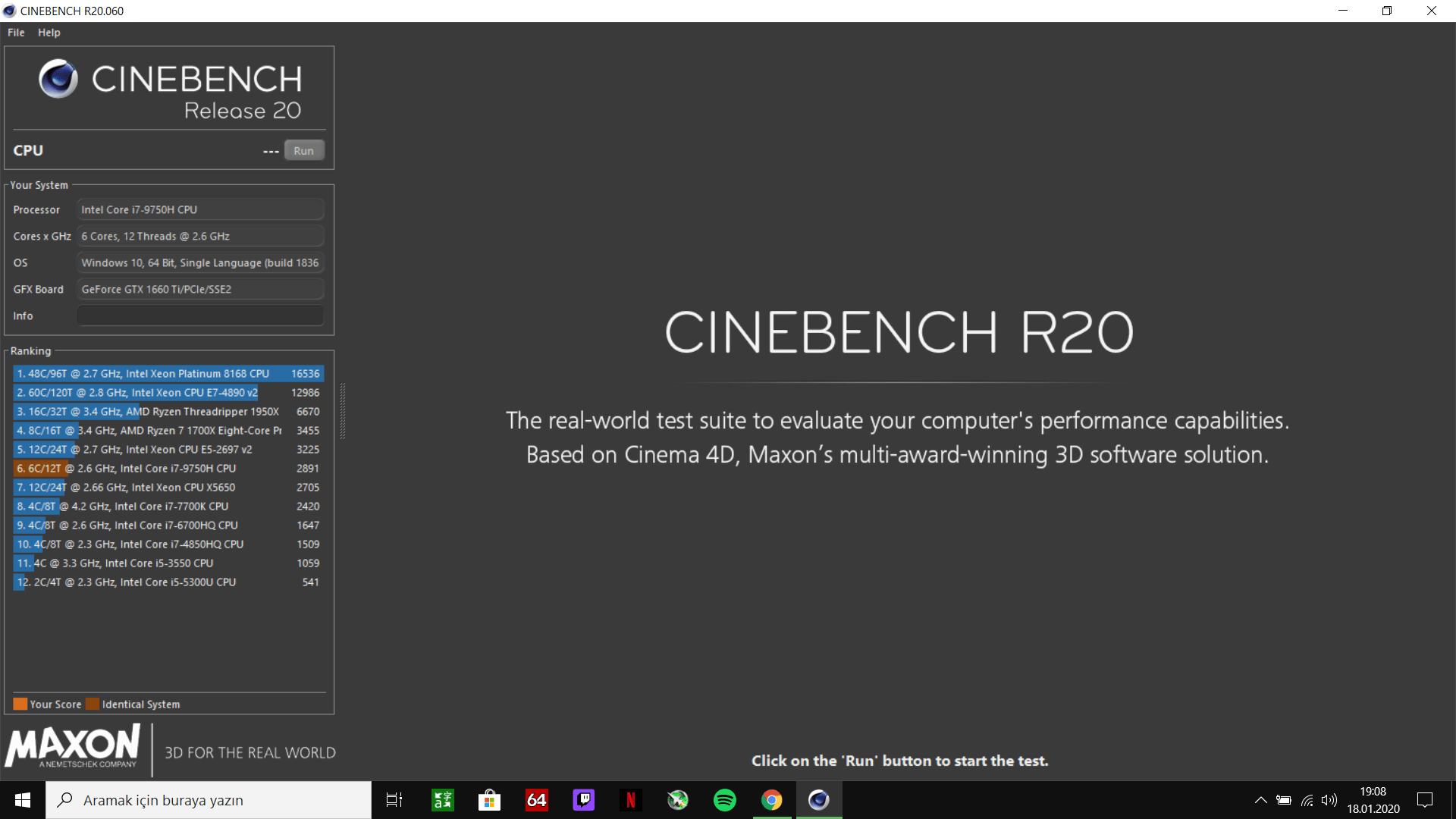Open Microsoft Store from the taskbar
Screen dimensions: 1456x819
point(489,800)
